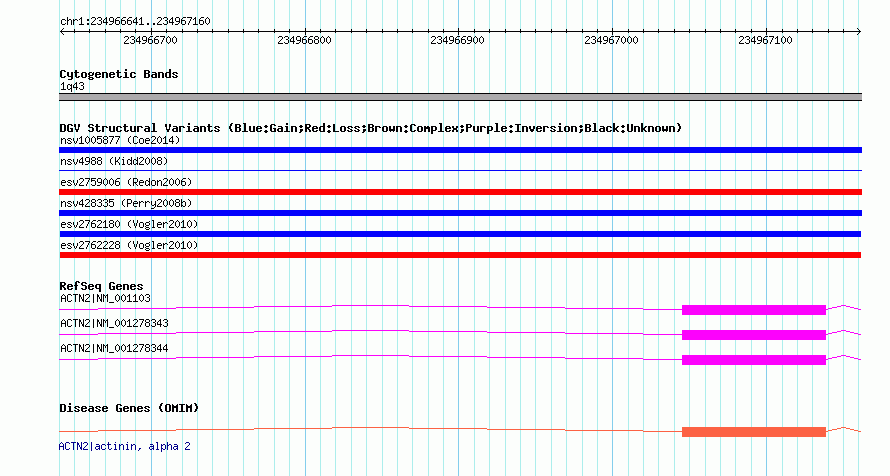Click ruler tick label 234966800
Viewport: 890px width, 476px height.
(304, 40)
